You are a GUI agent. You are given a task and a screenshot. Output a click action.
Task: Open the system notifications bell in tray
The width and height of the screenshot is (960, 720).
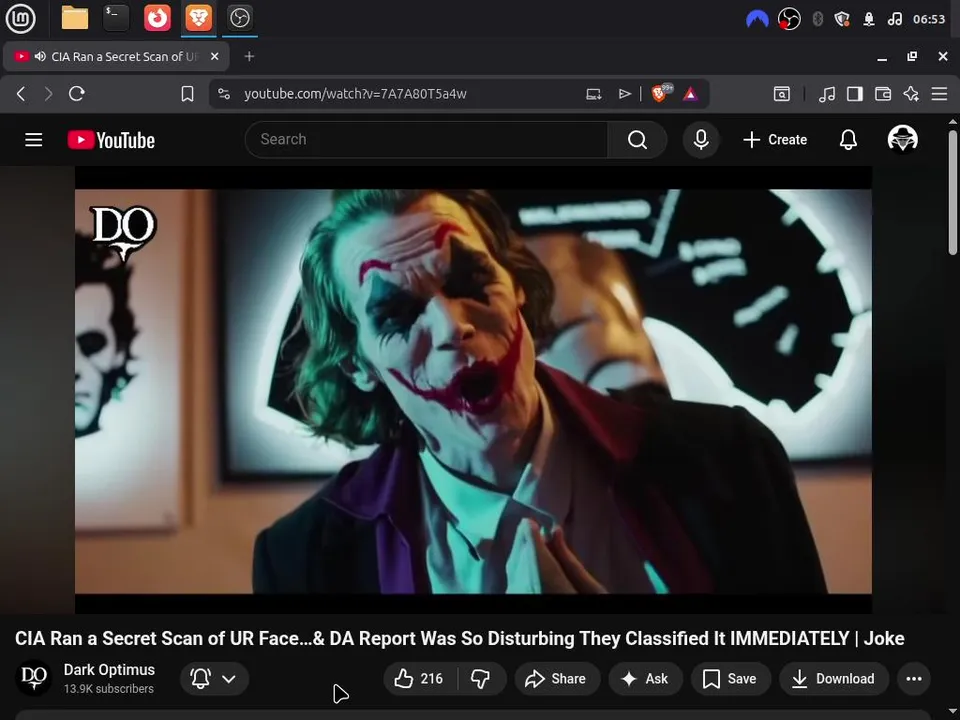coord(869,19)
